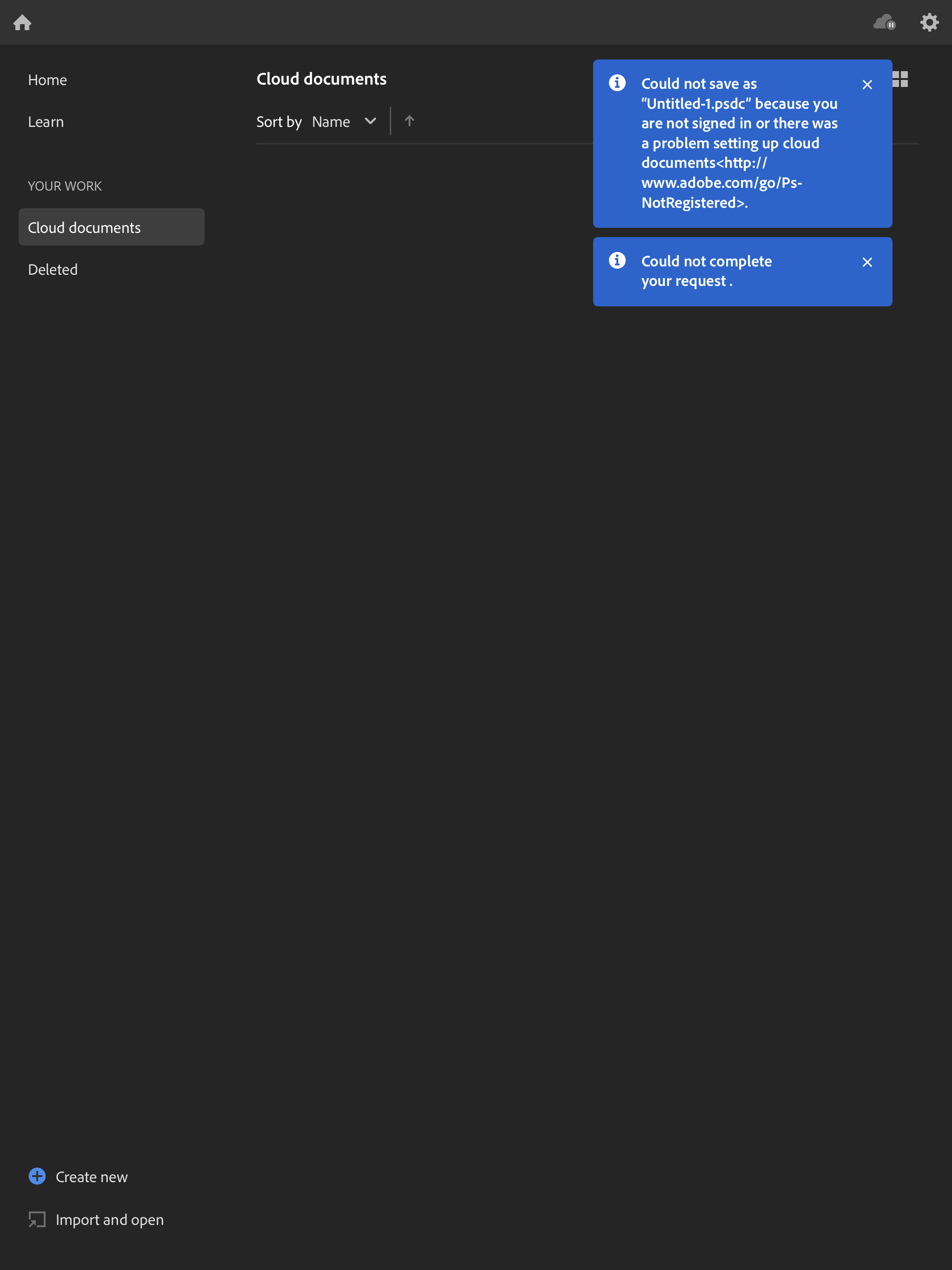Expand the sort options chevron
952x1270 pixels.
(x=370, y=121)
